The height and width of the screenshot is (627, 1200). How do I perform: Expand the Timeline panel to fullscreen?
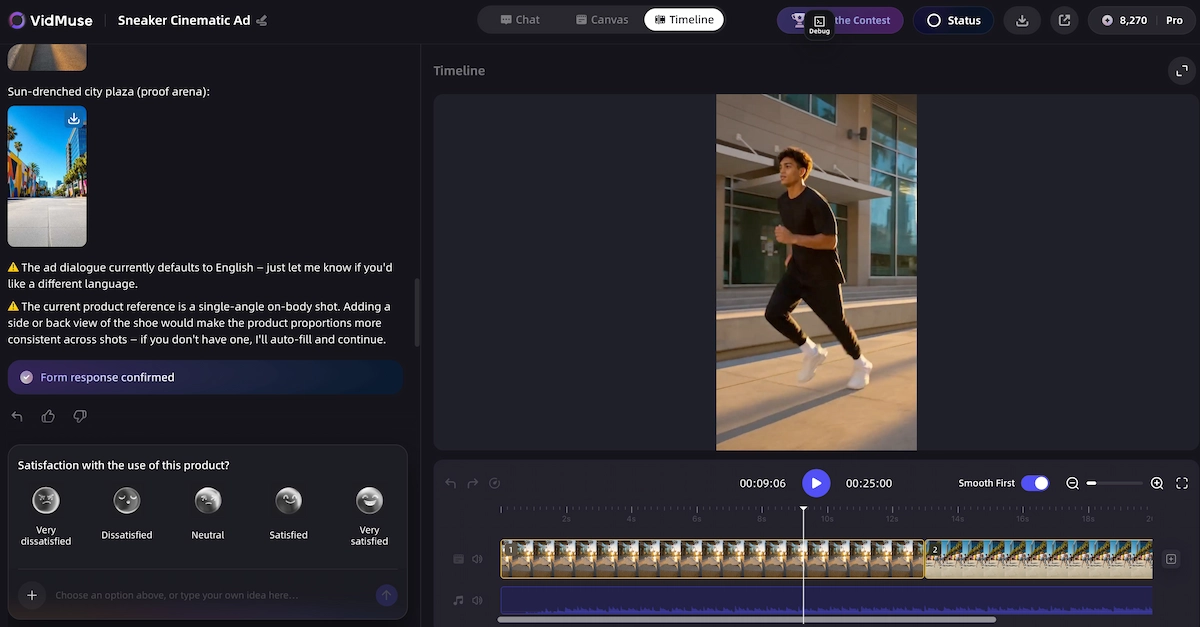pos(1182,70)
